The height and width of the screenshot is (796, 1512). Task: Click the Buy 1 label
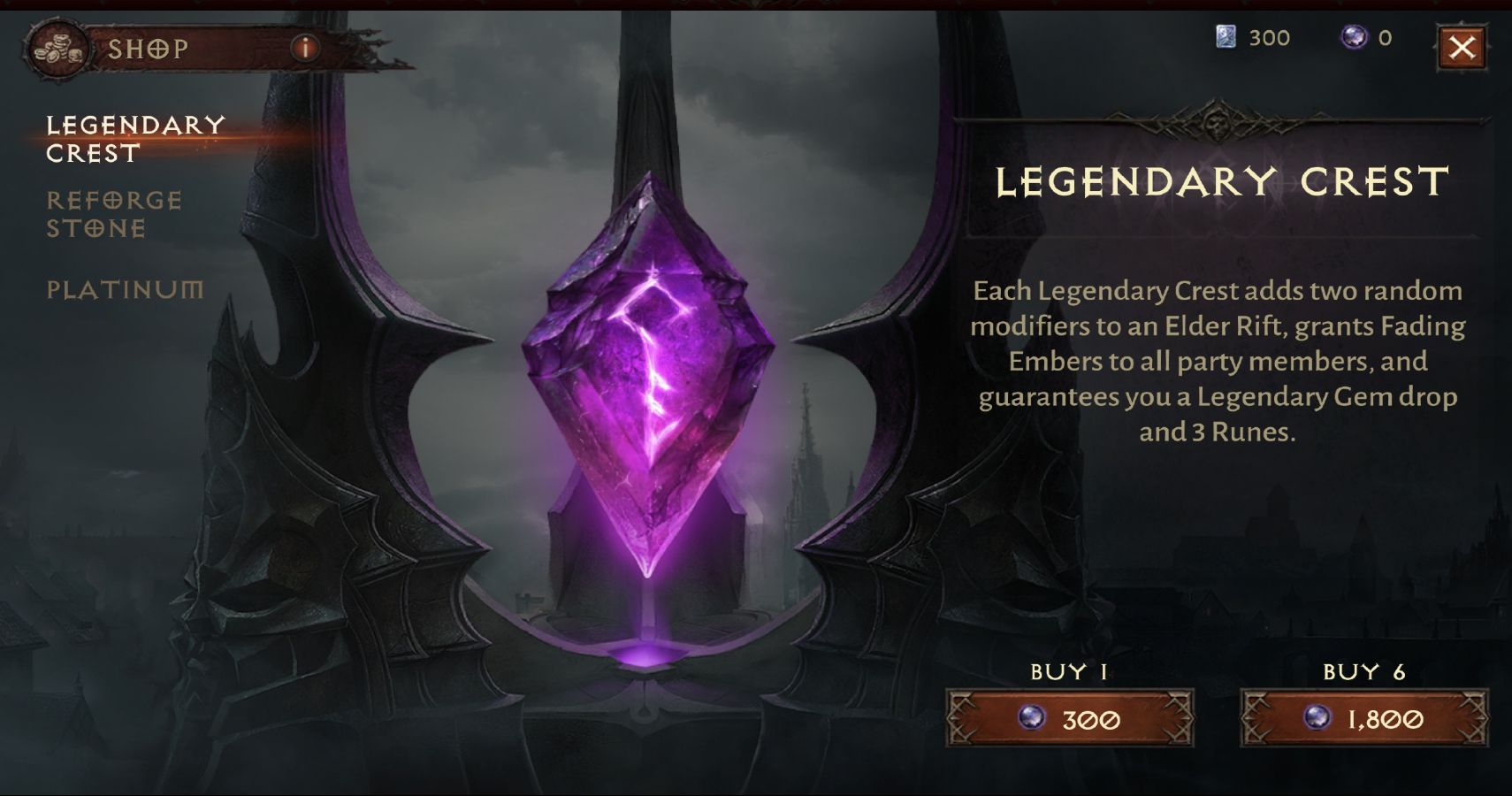pos(1069,672)
